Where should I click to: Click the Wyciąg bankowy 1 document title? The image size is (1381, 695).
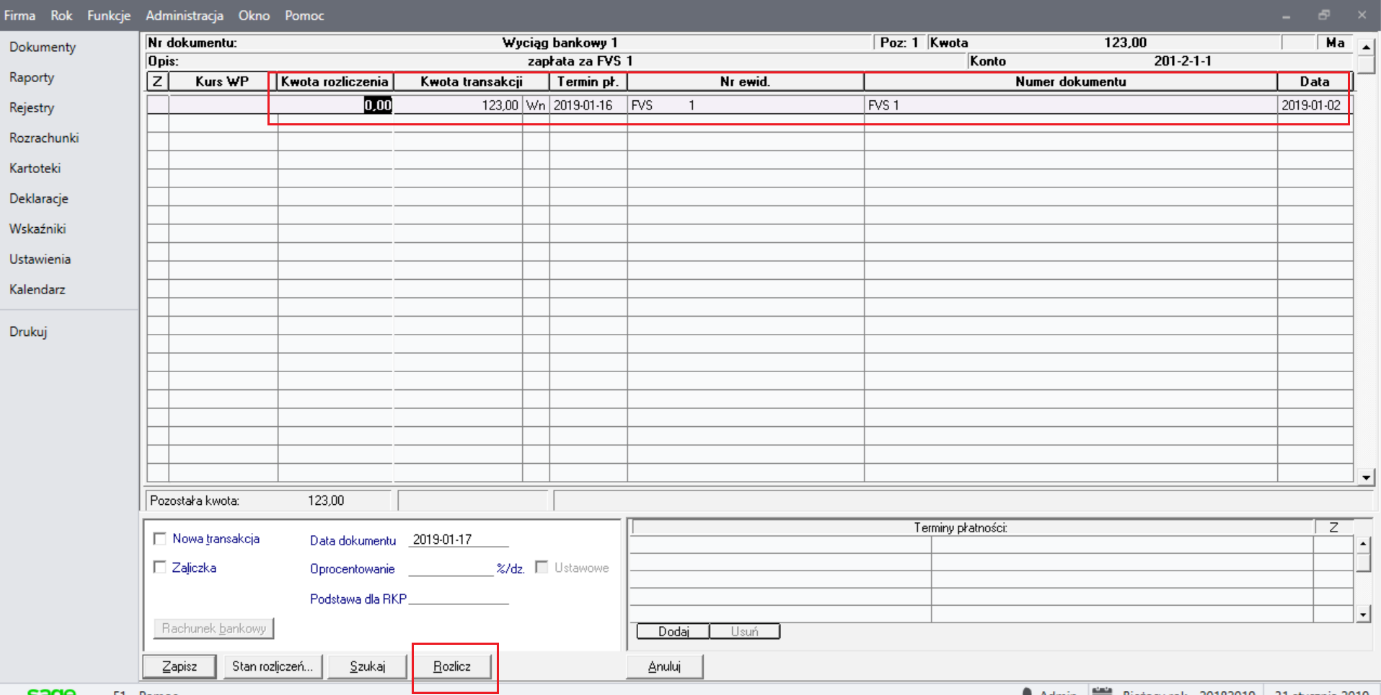click(560, 43)
